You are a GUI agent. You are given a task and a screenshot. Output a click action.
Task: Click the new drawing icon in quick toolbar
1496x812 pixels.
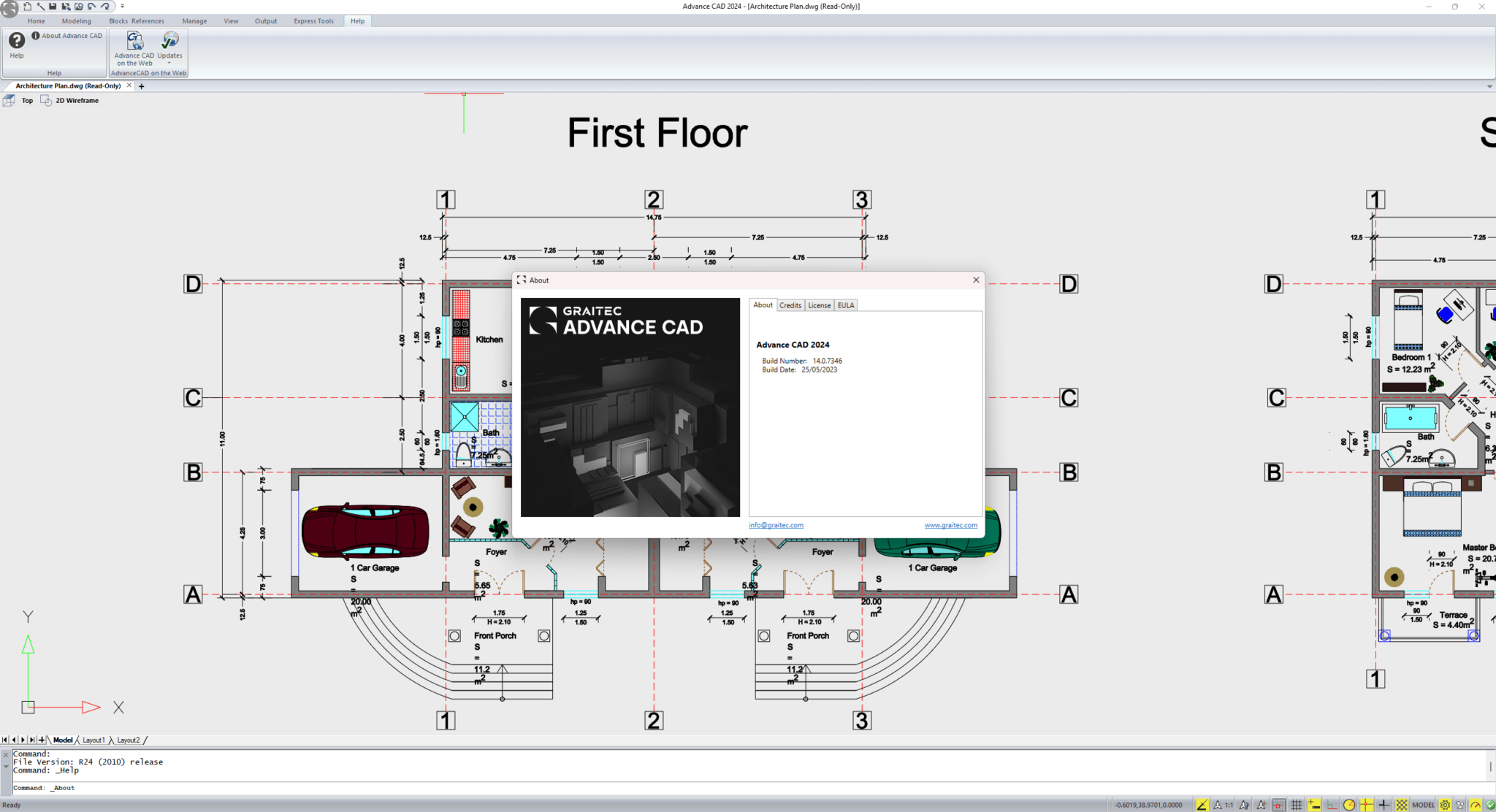tap(27, 6)
